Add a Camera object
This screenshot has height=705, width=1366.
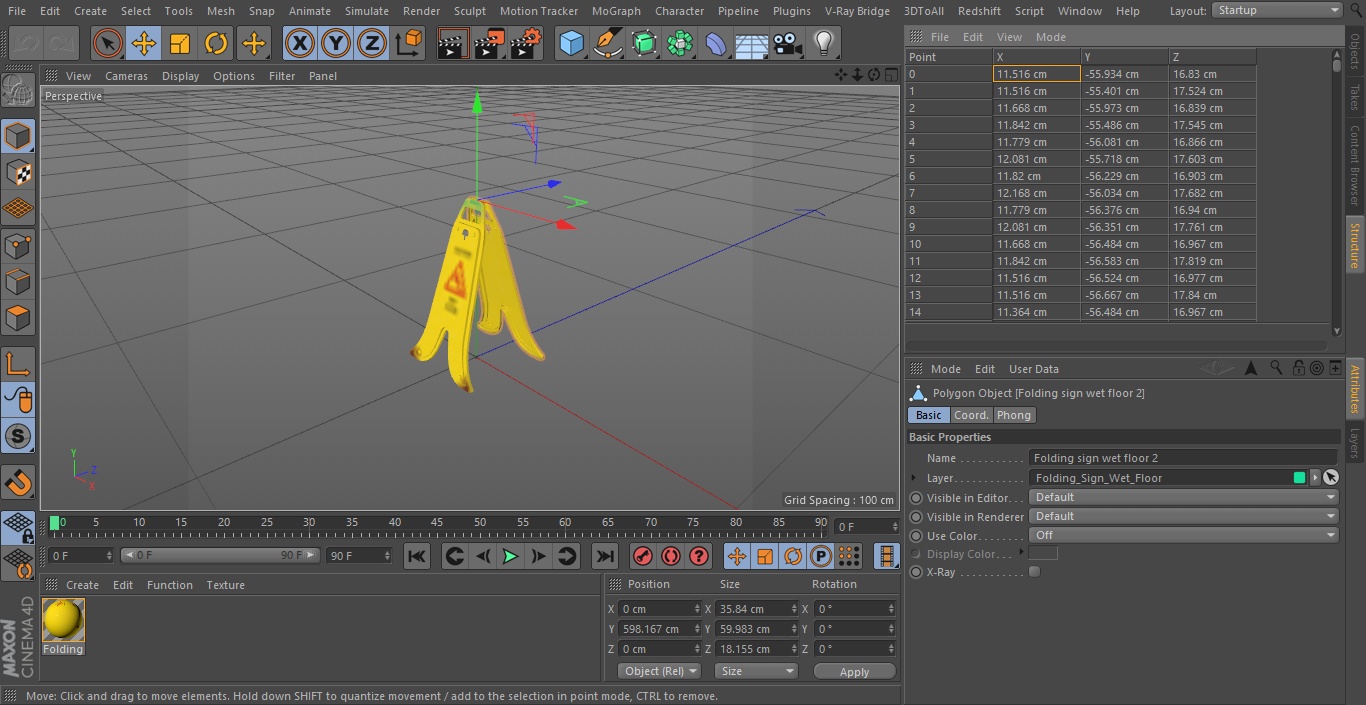(x=788, y=43)
